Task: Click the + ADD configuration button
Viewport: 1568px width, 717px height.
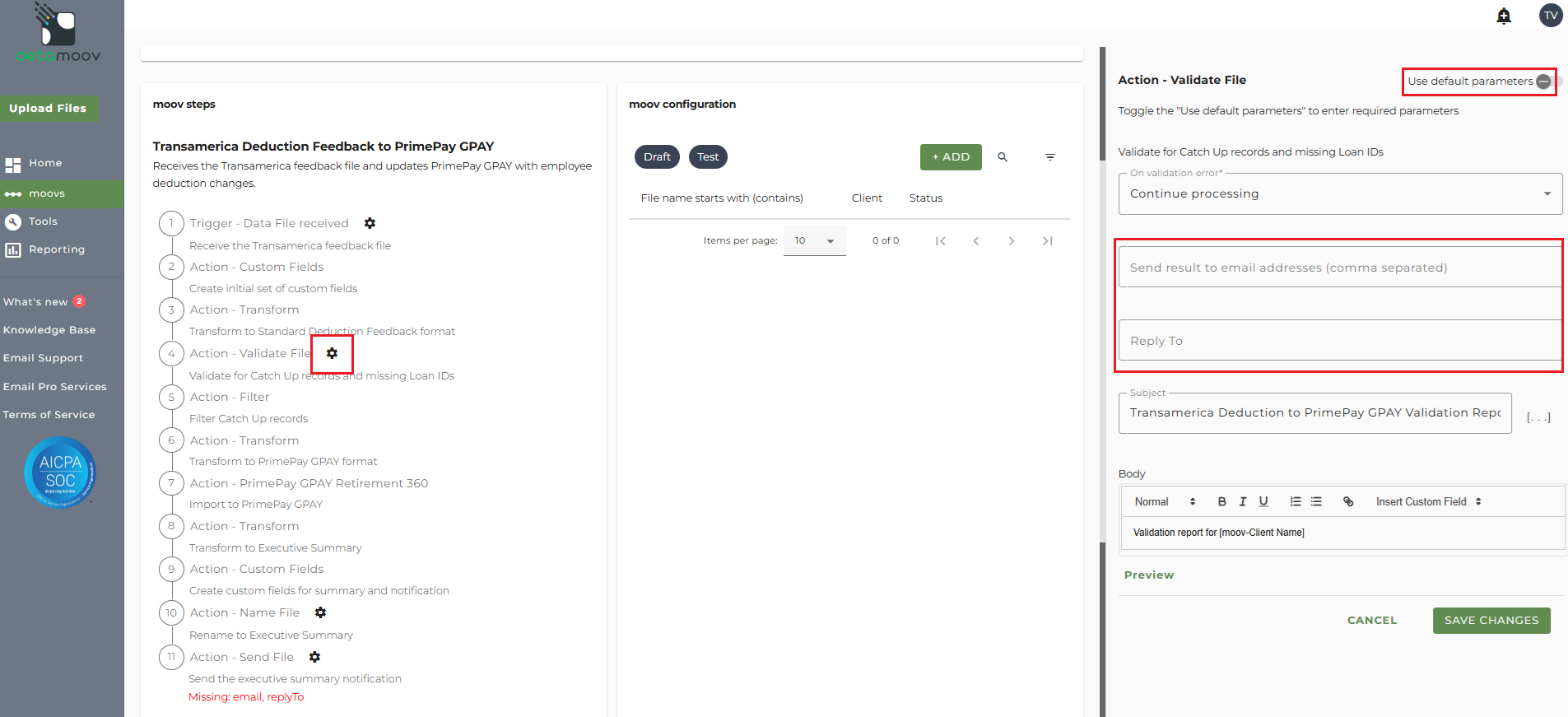Action: point(951,156)
